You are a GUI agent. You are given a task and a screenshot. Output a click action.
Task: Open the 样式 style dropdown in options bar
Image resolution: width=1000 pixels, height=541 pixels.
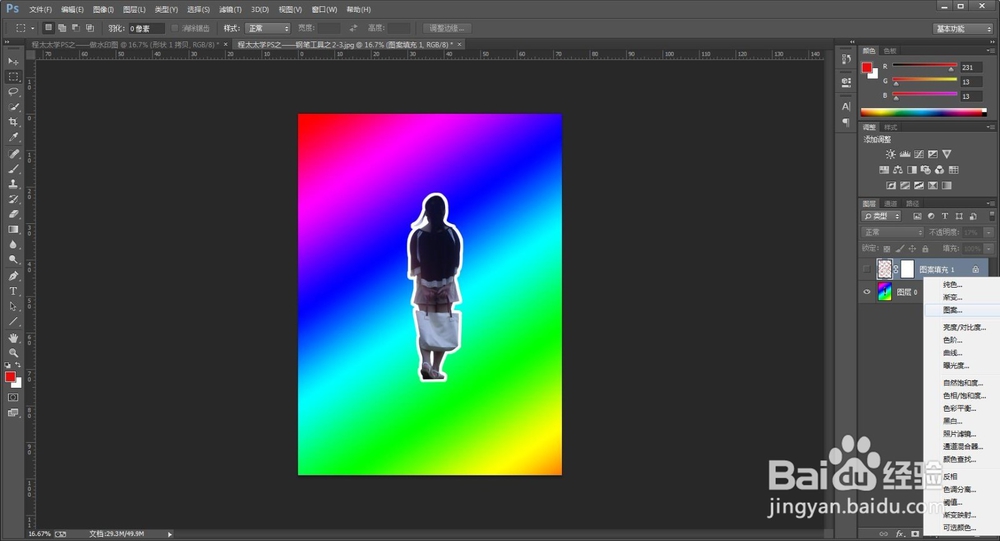(x=268, y=28)
